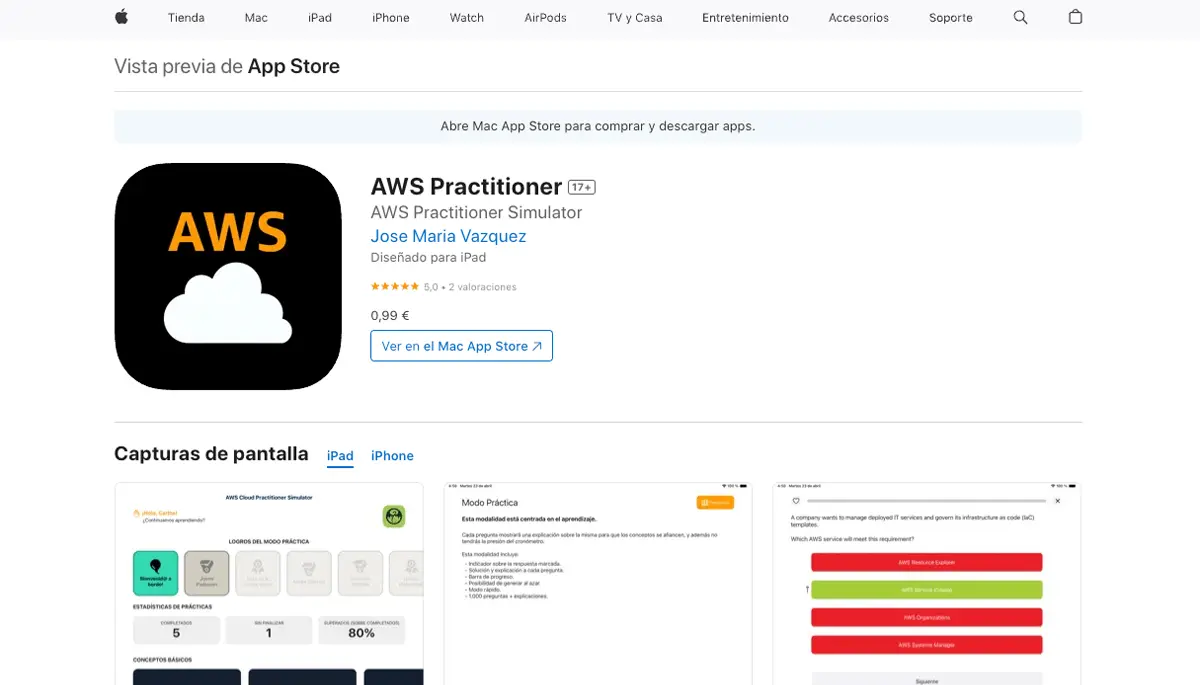Click the 0,99 € price text
This screenshot has width=1200, height=685.
(390, 315)
